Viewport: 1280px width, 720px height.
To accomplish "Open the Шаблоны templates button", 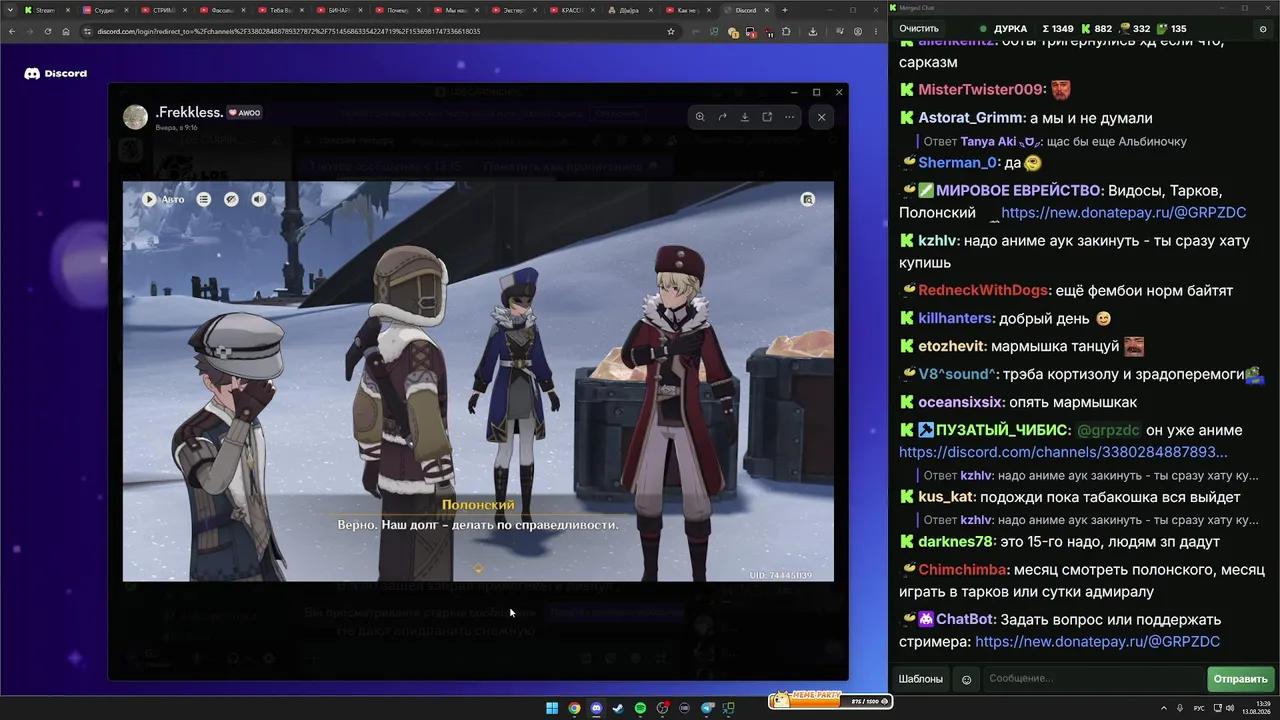I will pyautogui.click(x=920, y=679).
